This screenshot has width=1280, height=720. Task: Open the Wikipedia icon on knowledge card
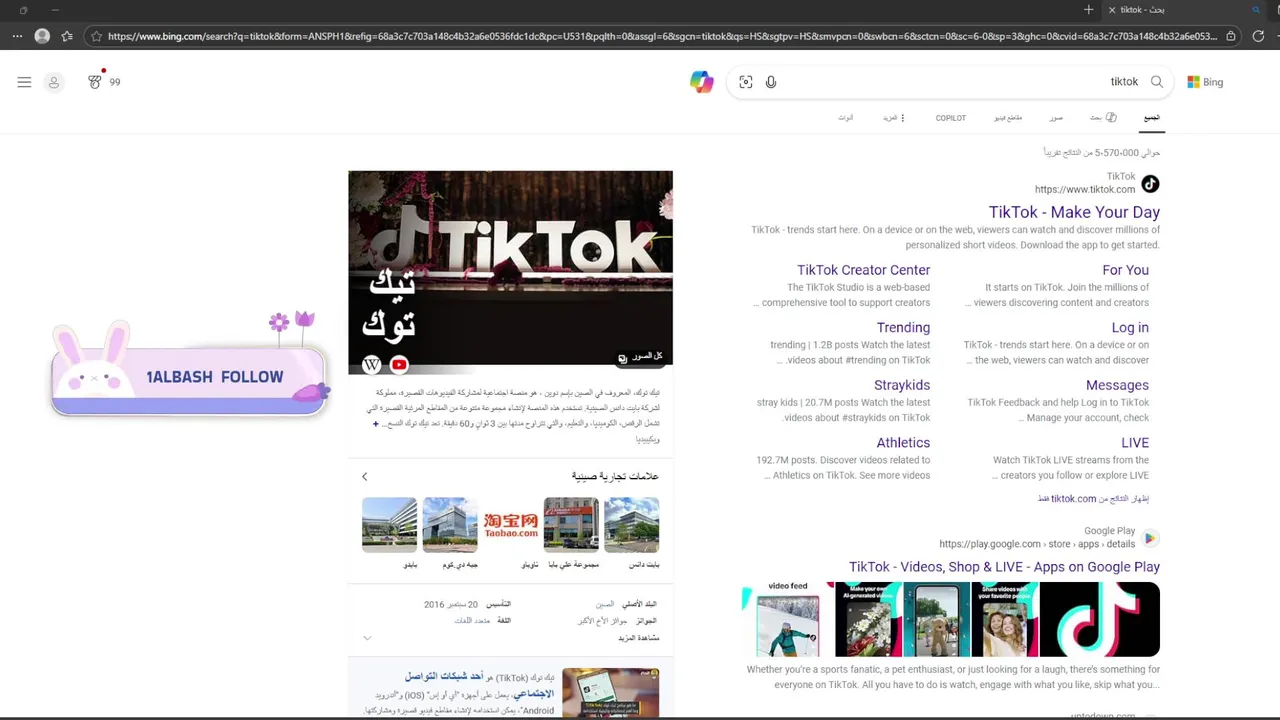pyautogui.click(x=371, y=365)
